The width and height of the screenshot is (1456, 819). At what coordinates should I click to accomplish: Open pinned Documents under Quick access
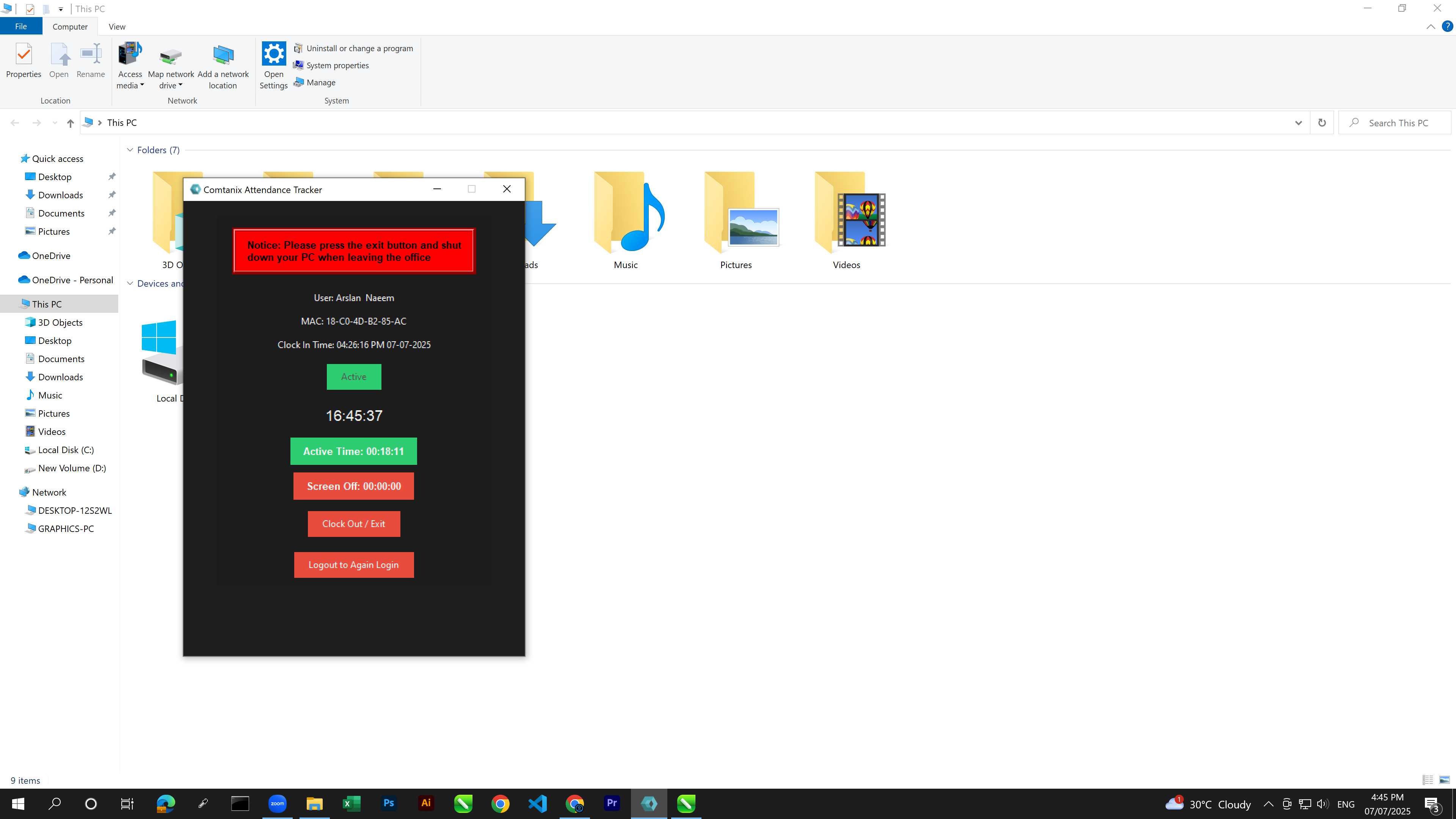click(x=61, y=213)
